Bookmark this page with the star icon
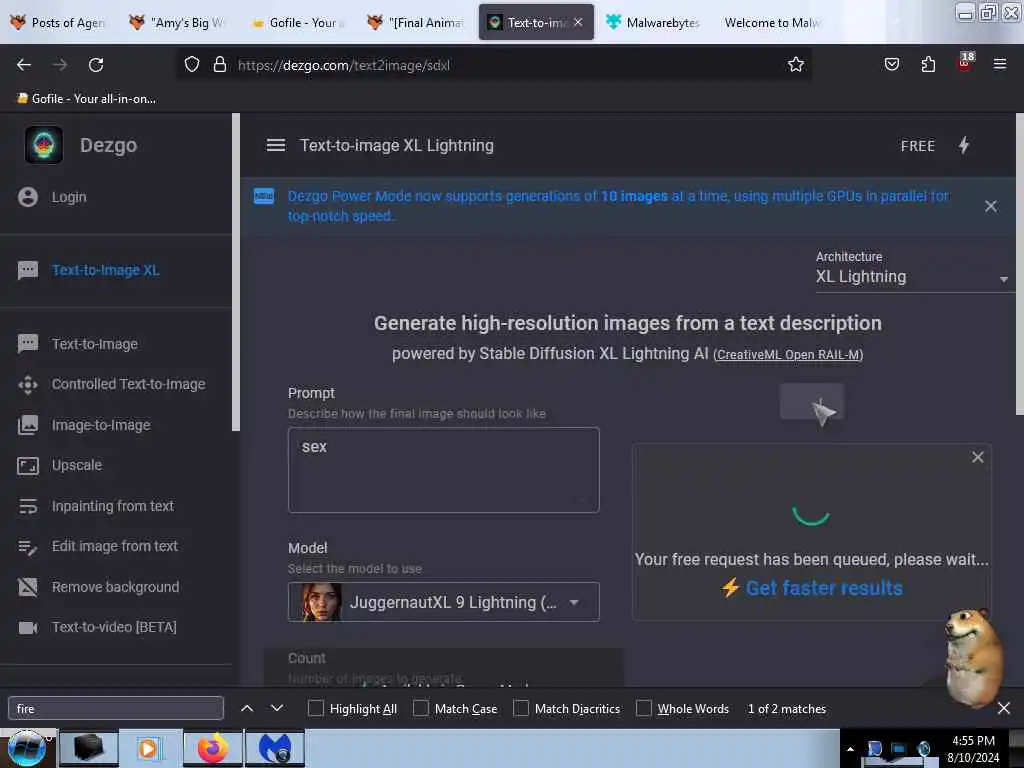The width and height of the screenshot is (1024, 768). coord(795,65)
